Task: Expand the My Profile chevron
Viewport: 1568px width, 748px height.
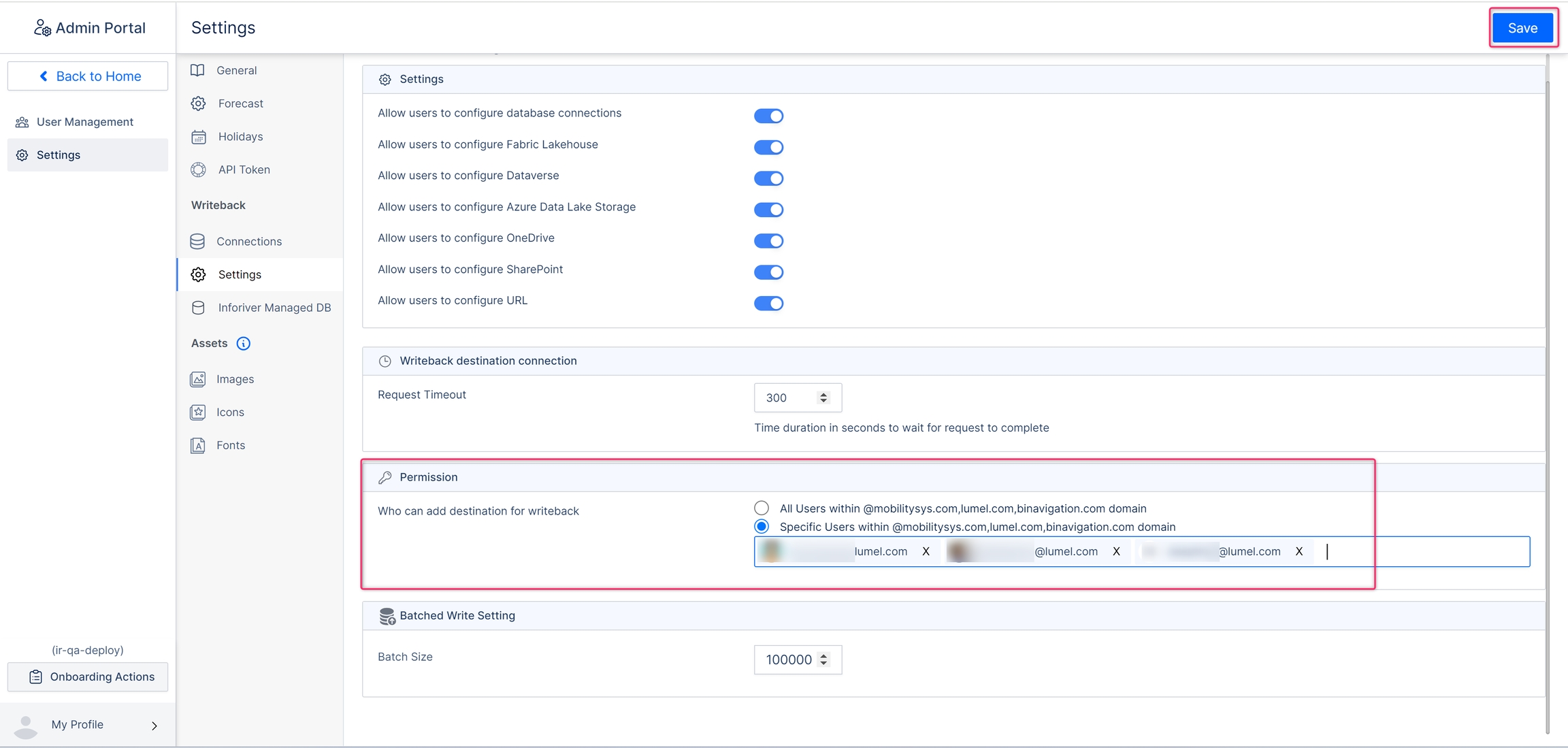Action: pyautogui.click(x=154, y=726)
